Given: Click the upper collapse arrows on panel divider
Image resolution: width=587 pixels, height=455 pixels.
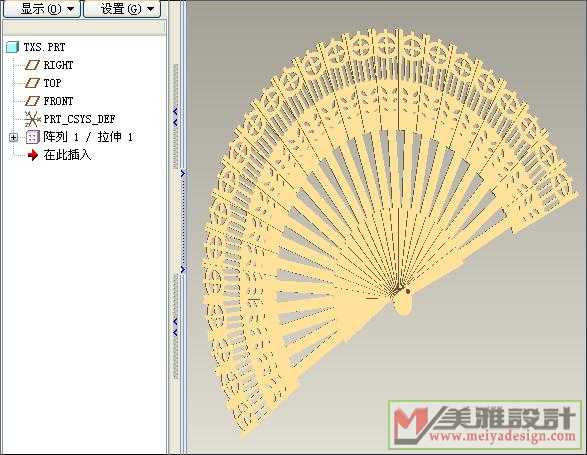Looking at the screenshot, I should (x=175, y=116).
